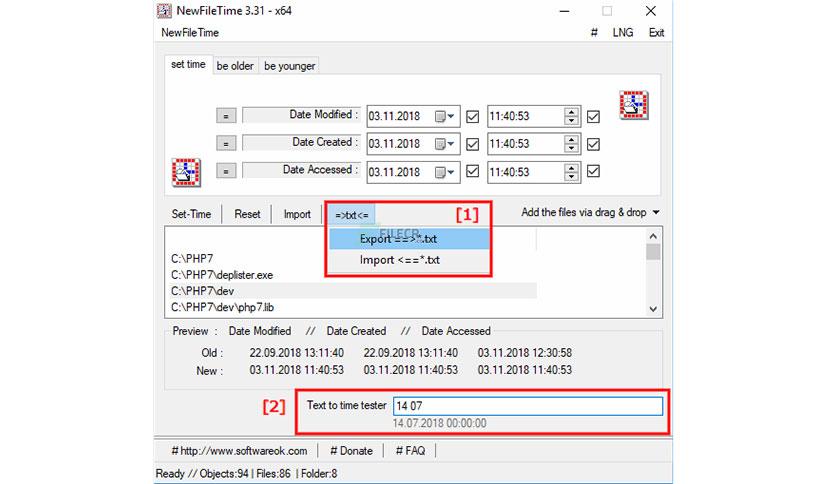Toggle the Date Modified date checkbox
The height and width of the screenshot is (484, 836).
coord(472,116)
